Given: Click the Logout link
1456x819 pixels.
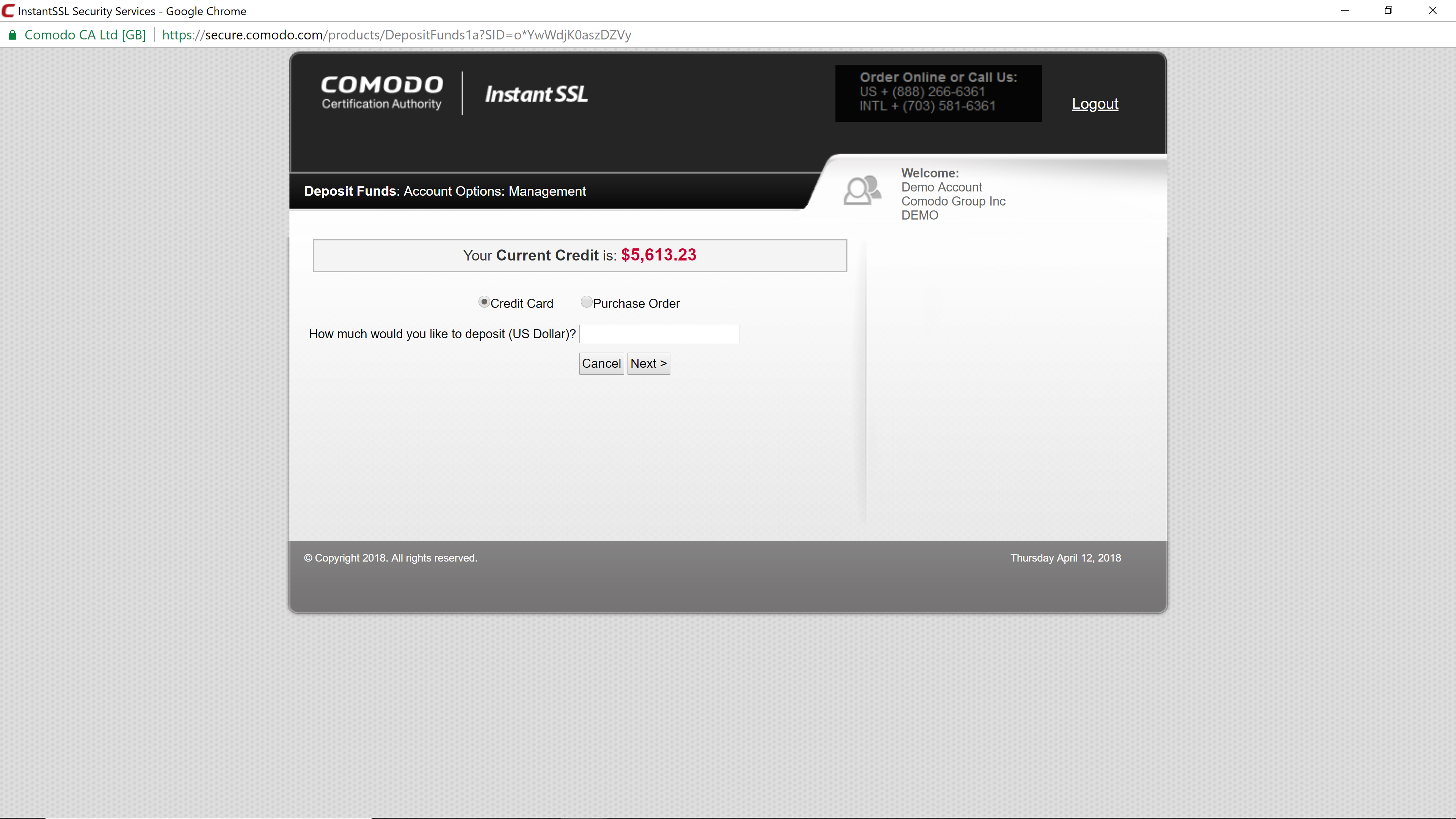Looking at the screenshot, I should [1095, 104].
